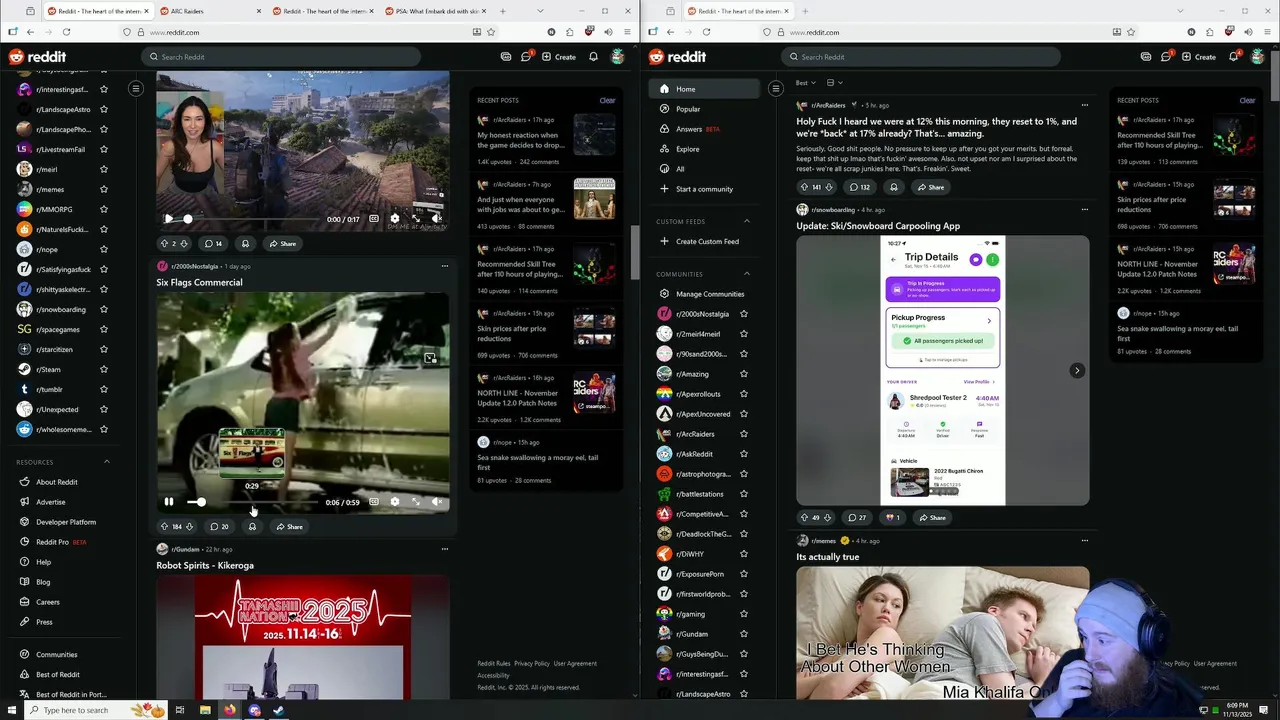This screenshot has width=1280, height=720.
Task: Collapse left window sidebar with hamburger button
Action: (x=136, y=89)
